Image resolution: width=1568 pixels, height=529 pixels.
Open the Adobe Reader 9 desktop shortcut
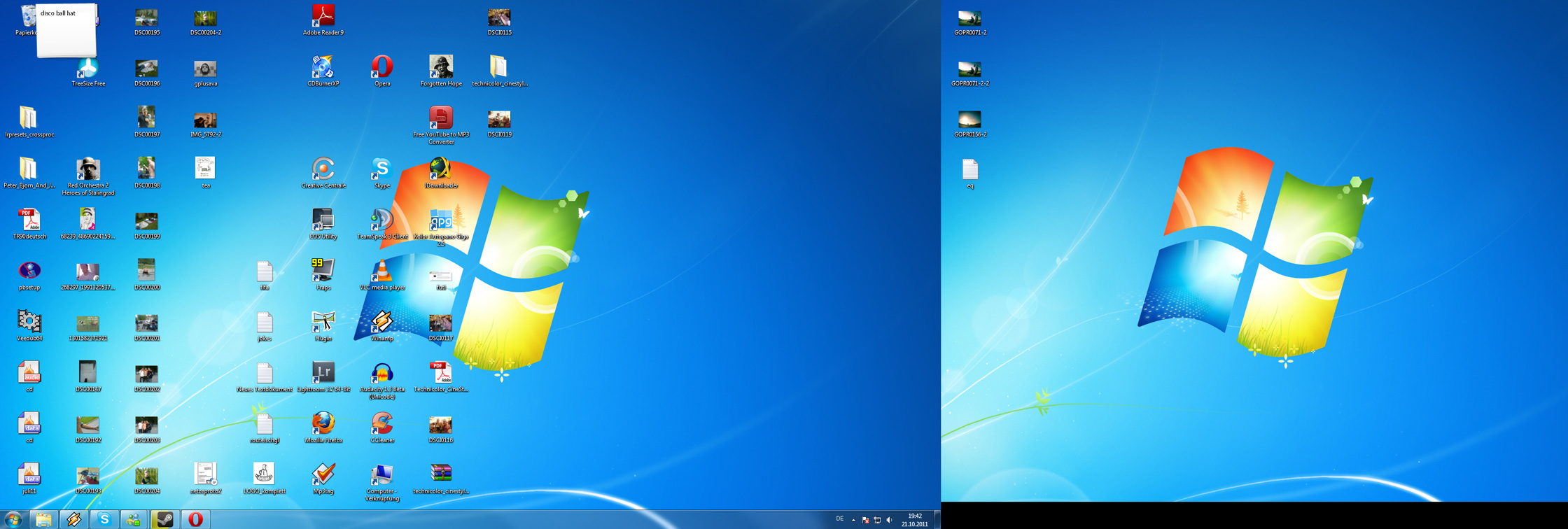coord(323,20)
